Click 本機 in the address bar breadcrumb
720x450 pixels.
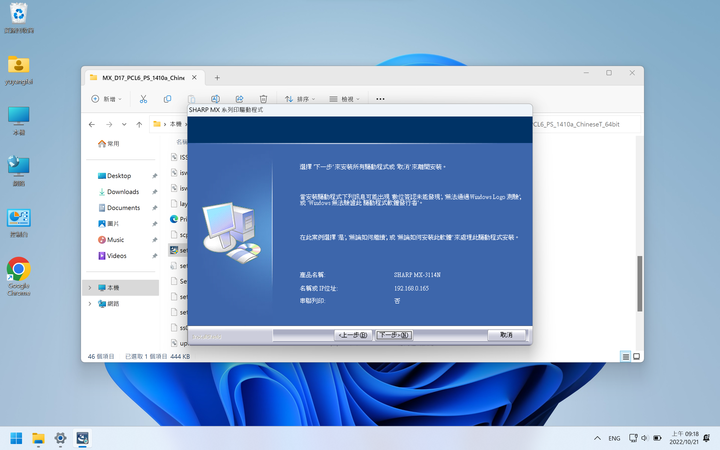pos(176,124)
